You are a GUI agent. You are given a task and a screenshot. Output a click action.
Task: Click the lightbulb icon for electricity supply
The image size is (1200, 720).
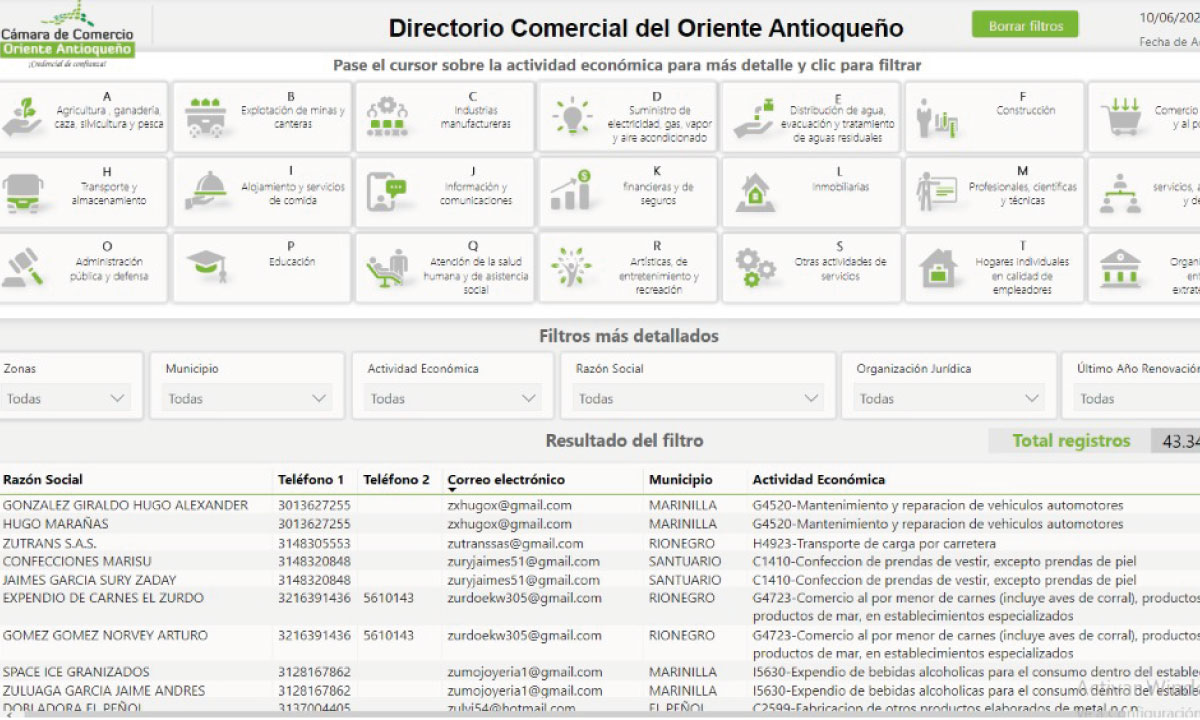click(571, 116)
